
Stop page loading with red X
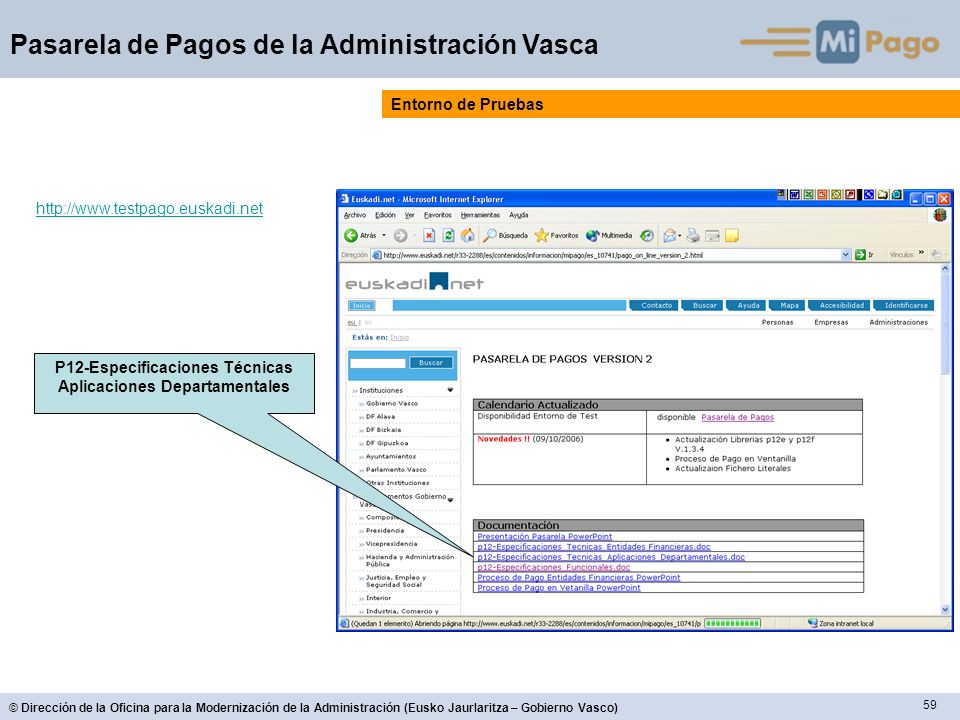429,236
